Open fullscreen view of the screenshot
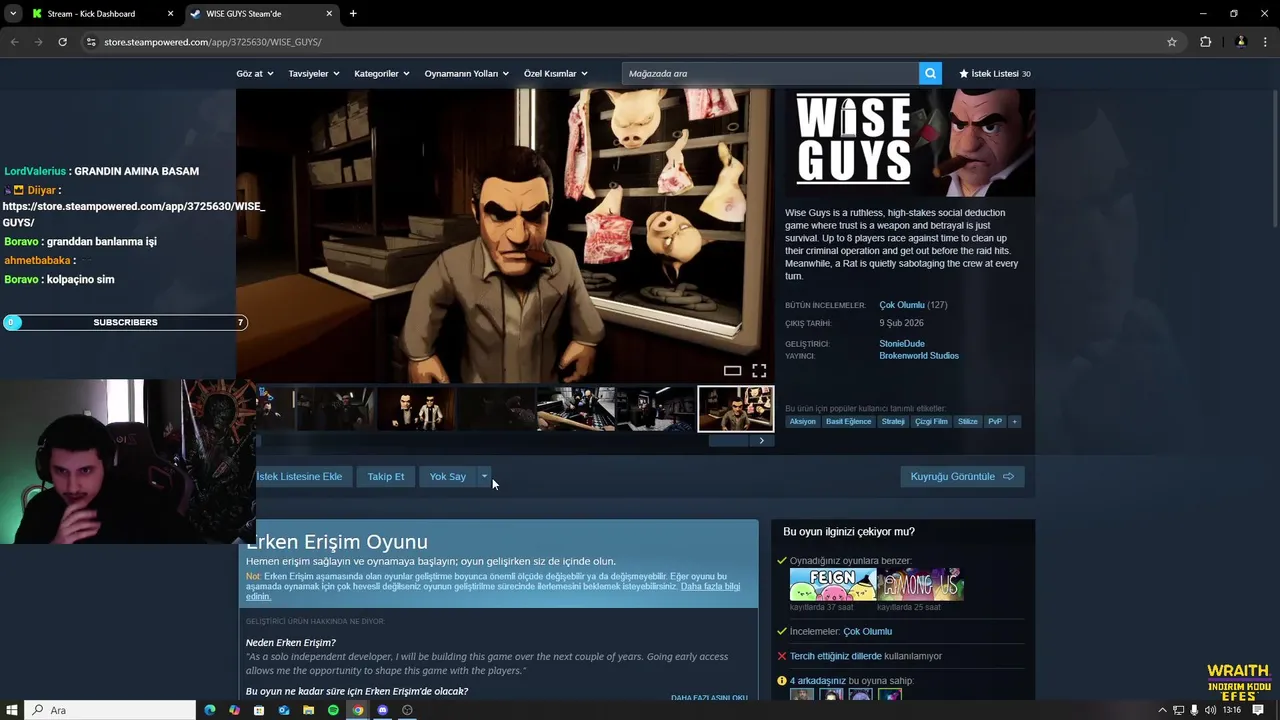This screenshot has width=1280, height=720. pos(759,370)
